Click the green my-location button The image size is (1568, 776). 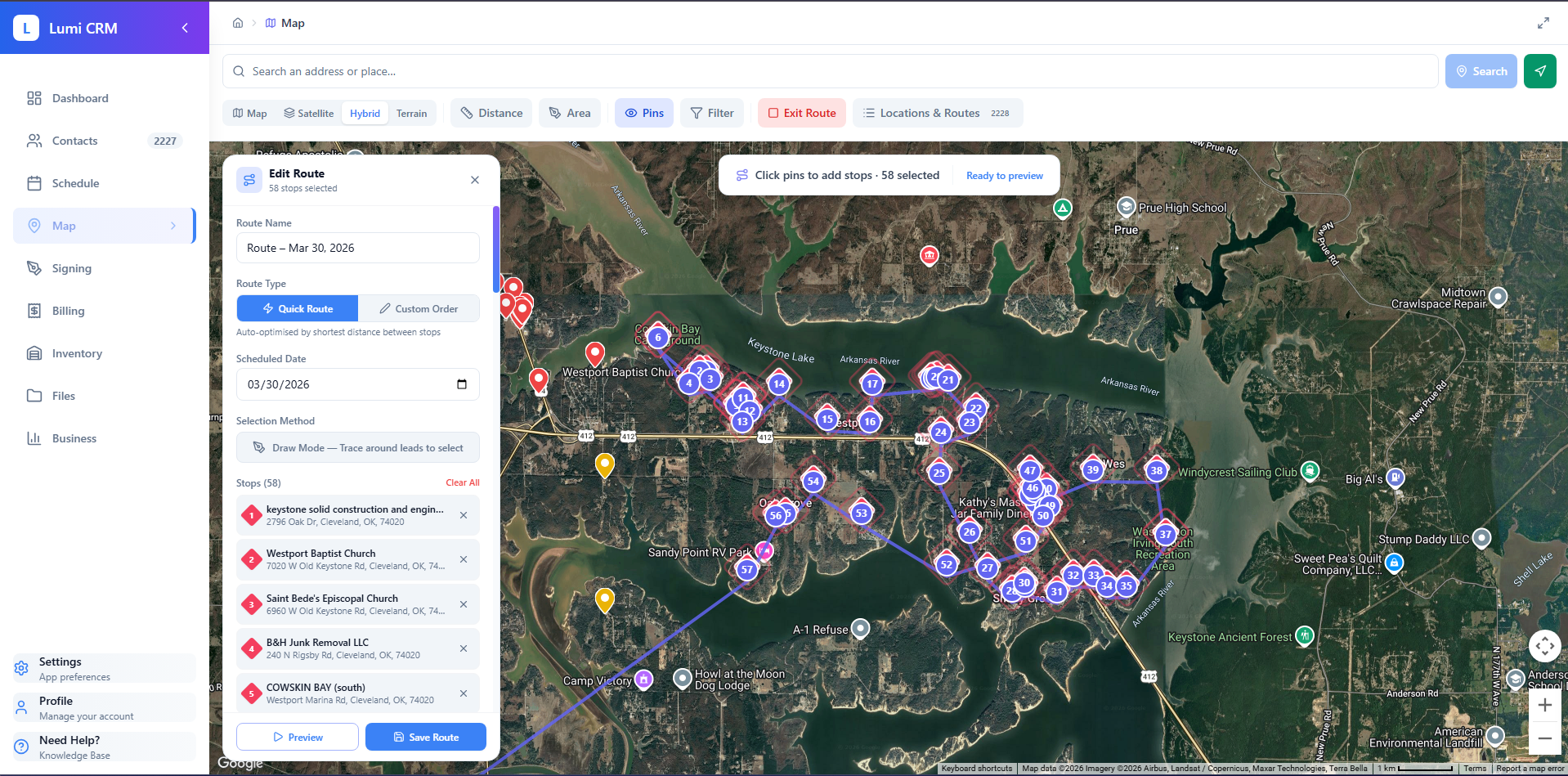[x=1539, y=71]
